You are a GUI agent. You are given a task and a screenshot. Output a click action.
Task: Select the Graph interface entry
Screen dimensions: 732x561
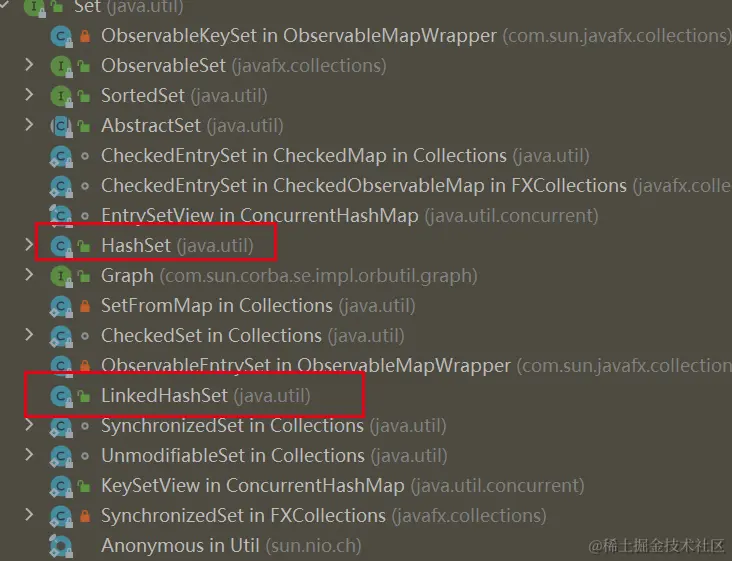(x=289, y=276)
